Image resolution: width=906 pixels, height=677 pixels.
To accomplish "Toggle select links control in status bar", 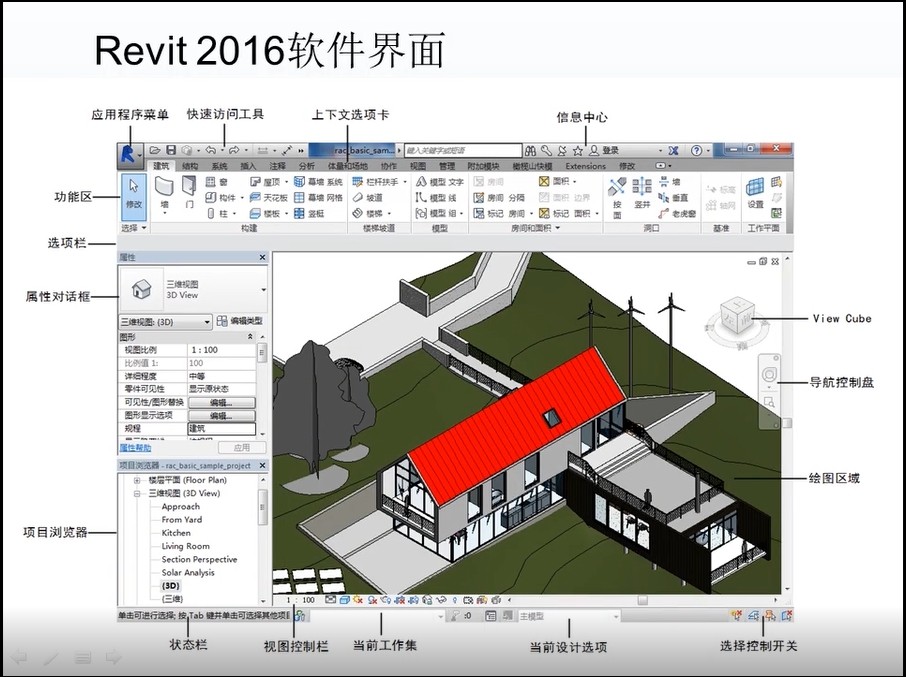I will (737, 616).
